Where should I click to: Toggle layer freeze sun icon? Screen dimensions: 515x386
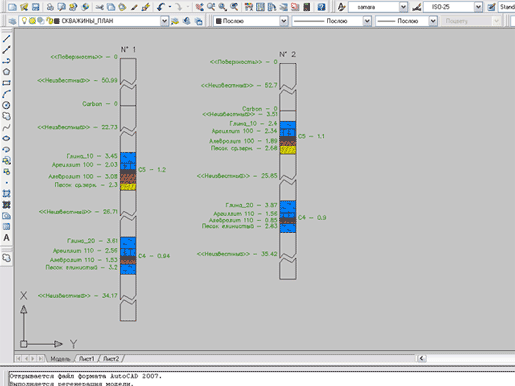32,21
